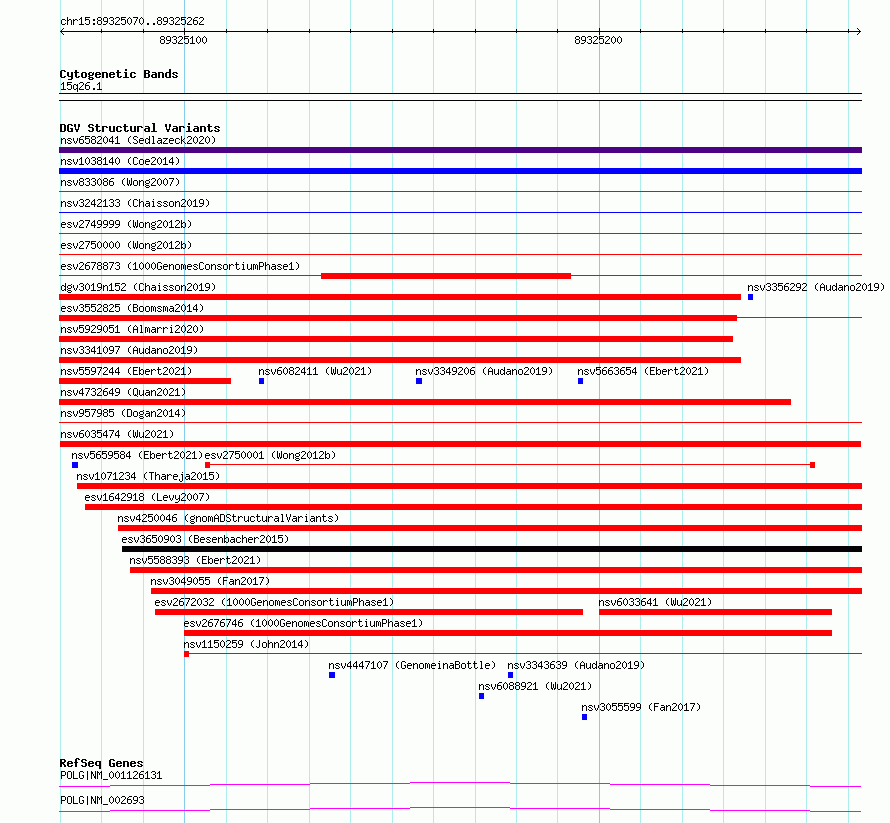Click the blue nsv1038140 variant bar

(460, 171)
